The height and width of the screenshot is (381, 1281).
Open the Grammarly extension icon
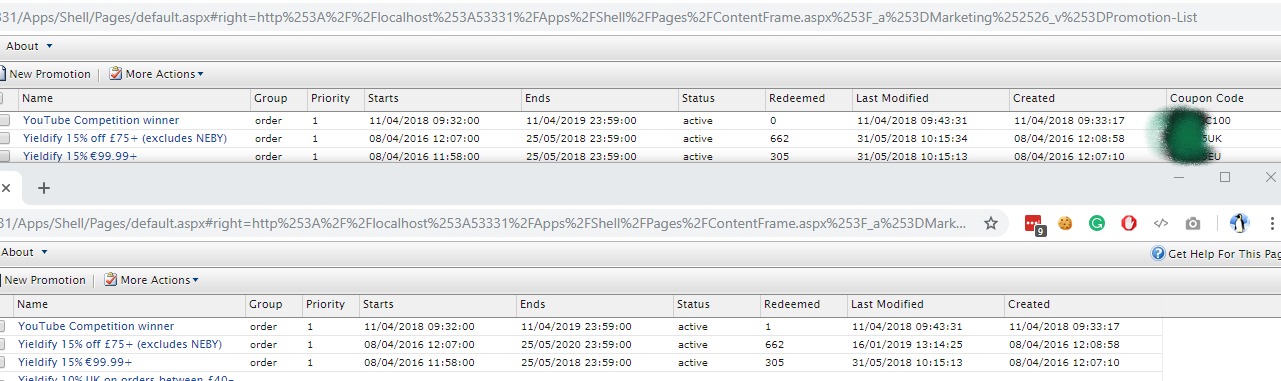tap(1097, 224)
